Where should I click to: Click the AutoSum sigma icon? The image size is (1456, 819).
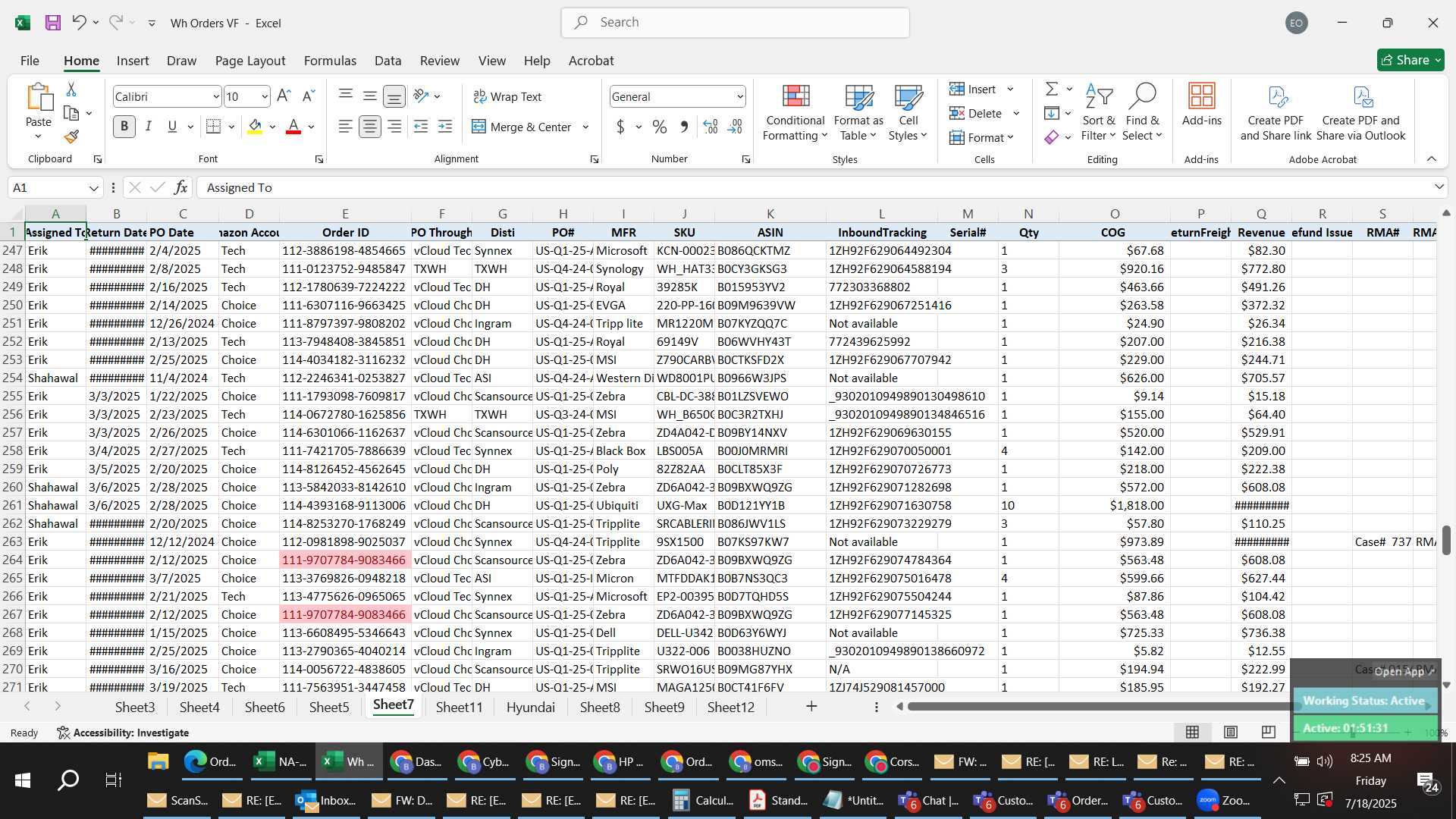[x=1052, y=89]
